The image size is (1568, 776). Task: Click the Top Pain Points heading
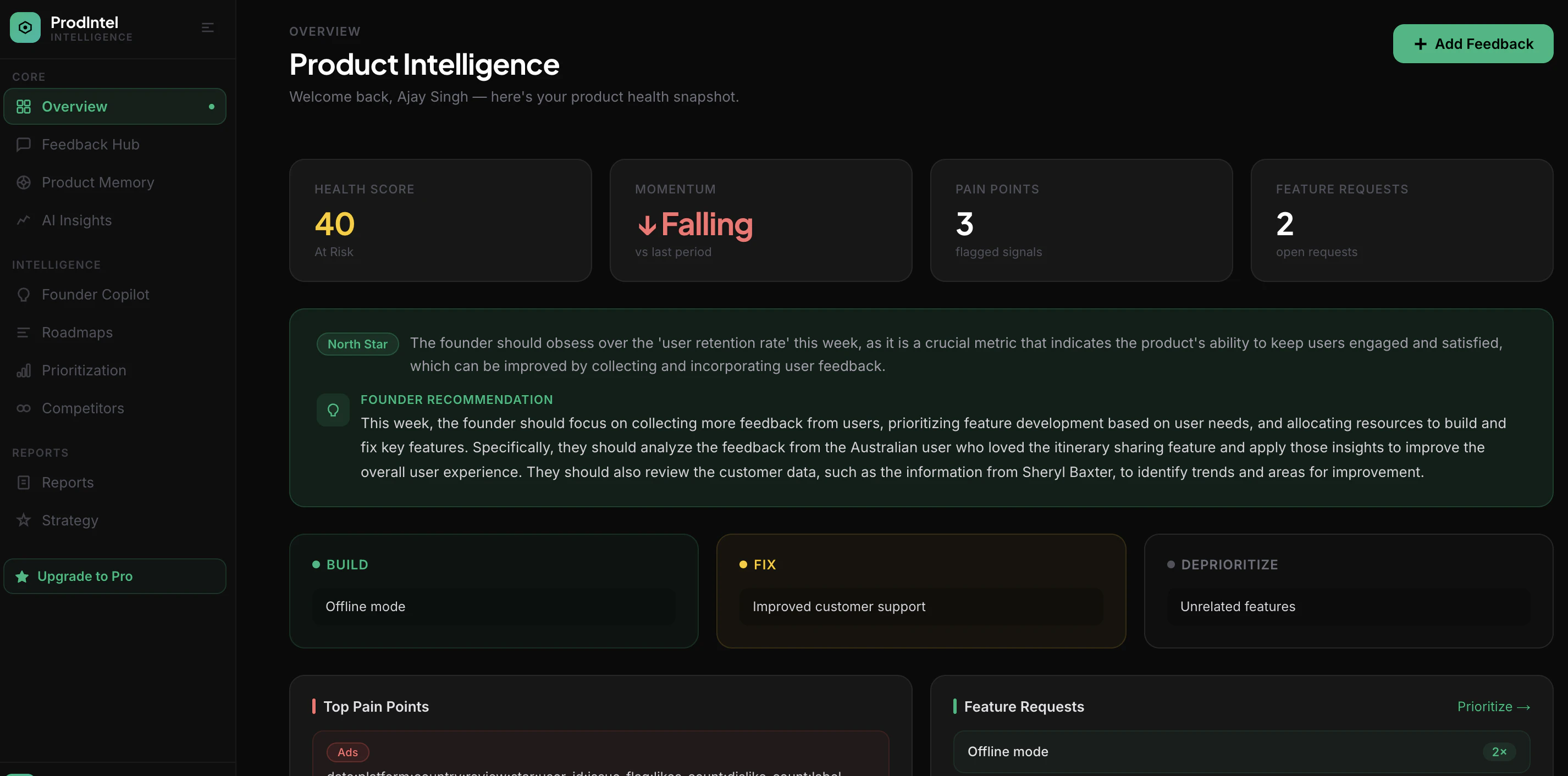(376, 707)
